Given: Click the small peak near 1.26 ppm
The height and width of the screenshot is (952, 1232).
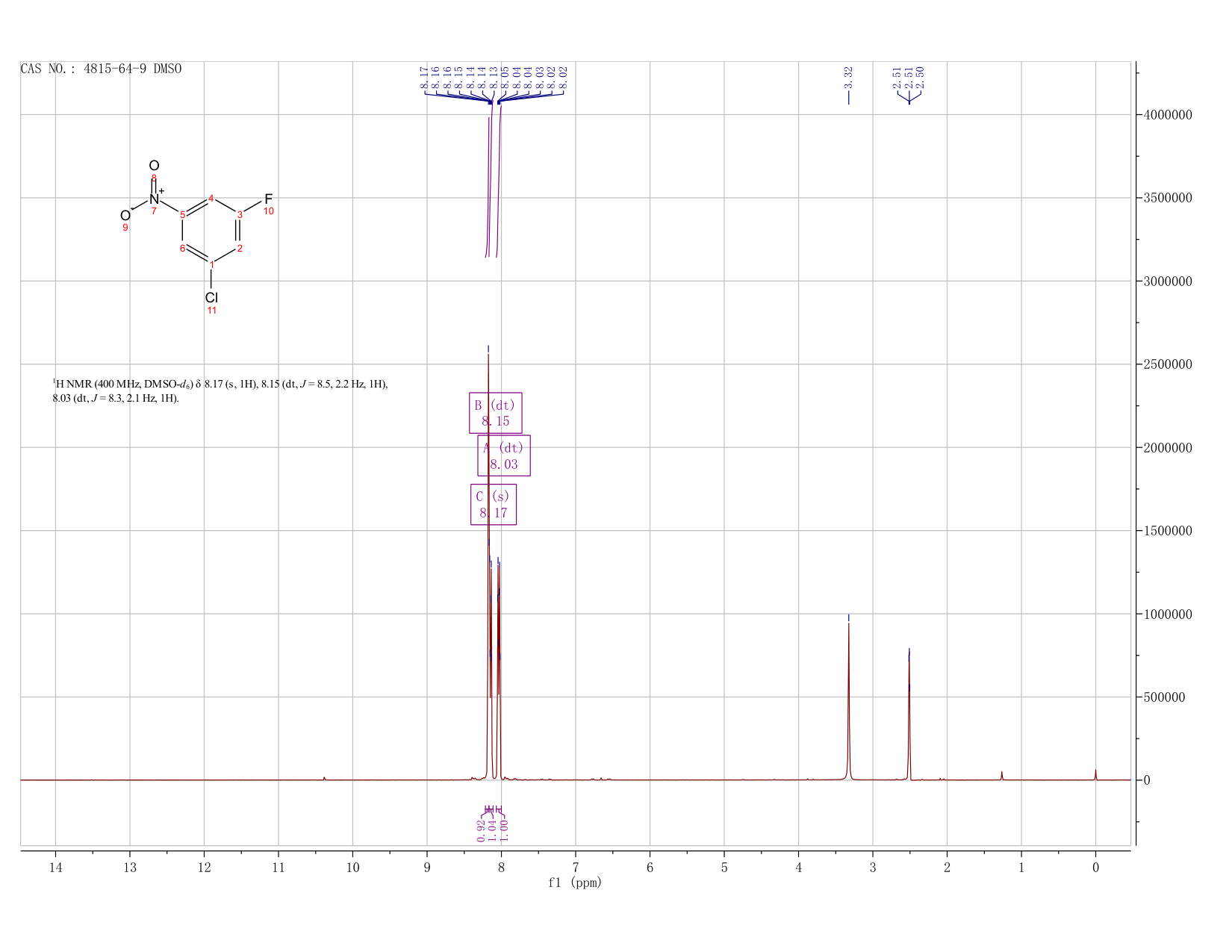Looking at the screenshot, I should point(1002,776).
